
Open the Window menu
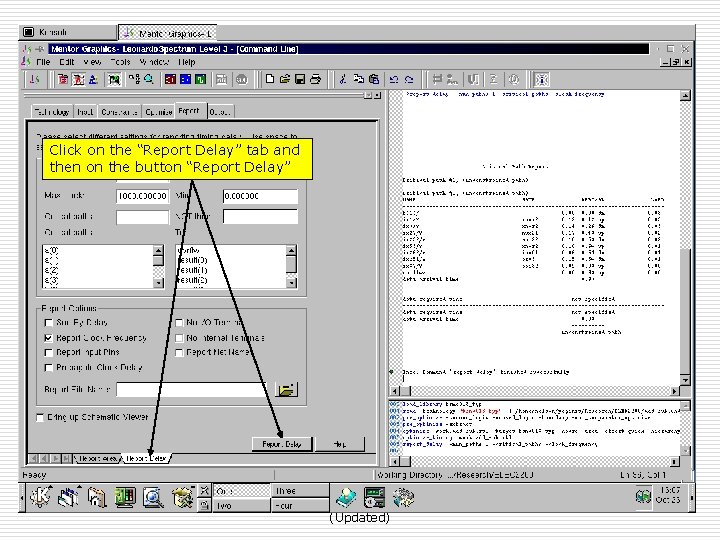[x=154, y=62]
